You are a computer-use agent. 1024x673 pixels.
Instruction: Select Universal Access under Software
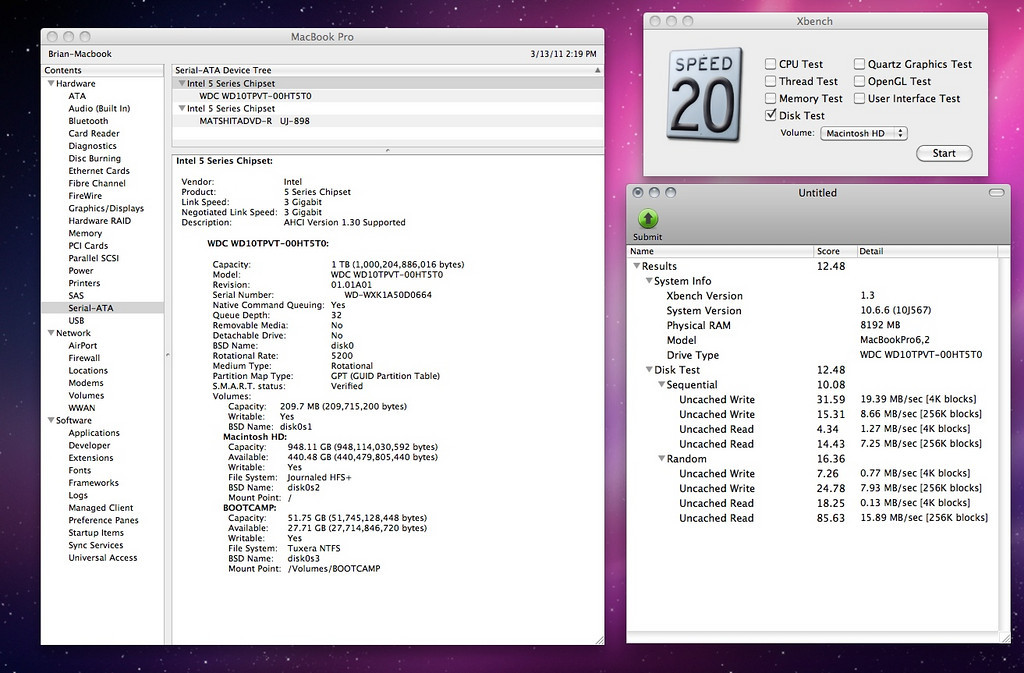click(103, 557)
